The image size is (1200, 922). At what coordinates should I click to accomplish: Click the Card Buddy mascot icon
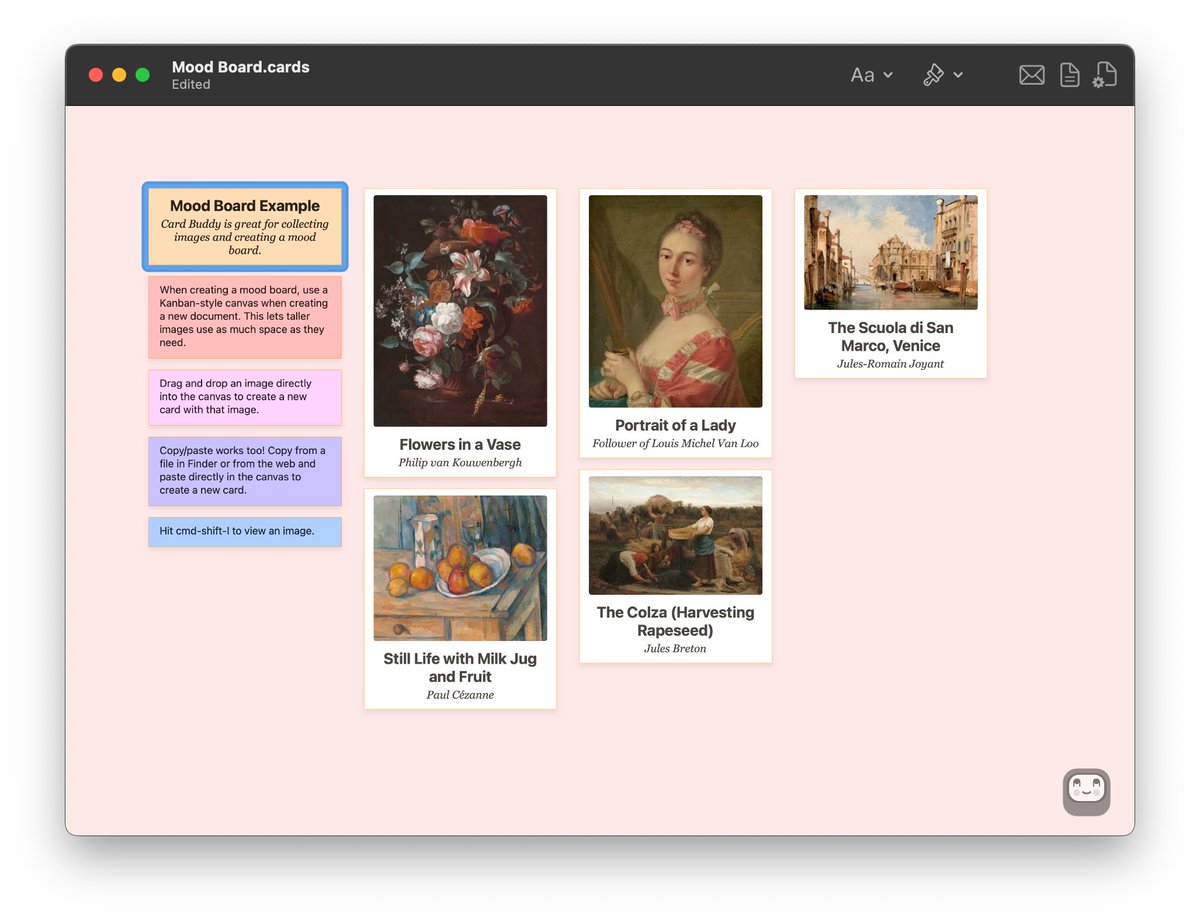click(x=1086, y=791)
